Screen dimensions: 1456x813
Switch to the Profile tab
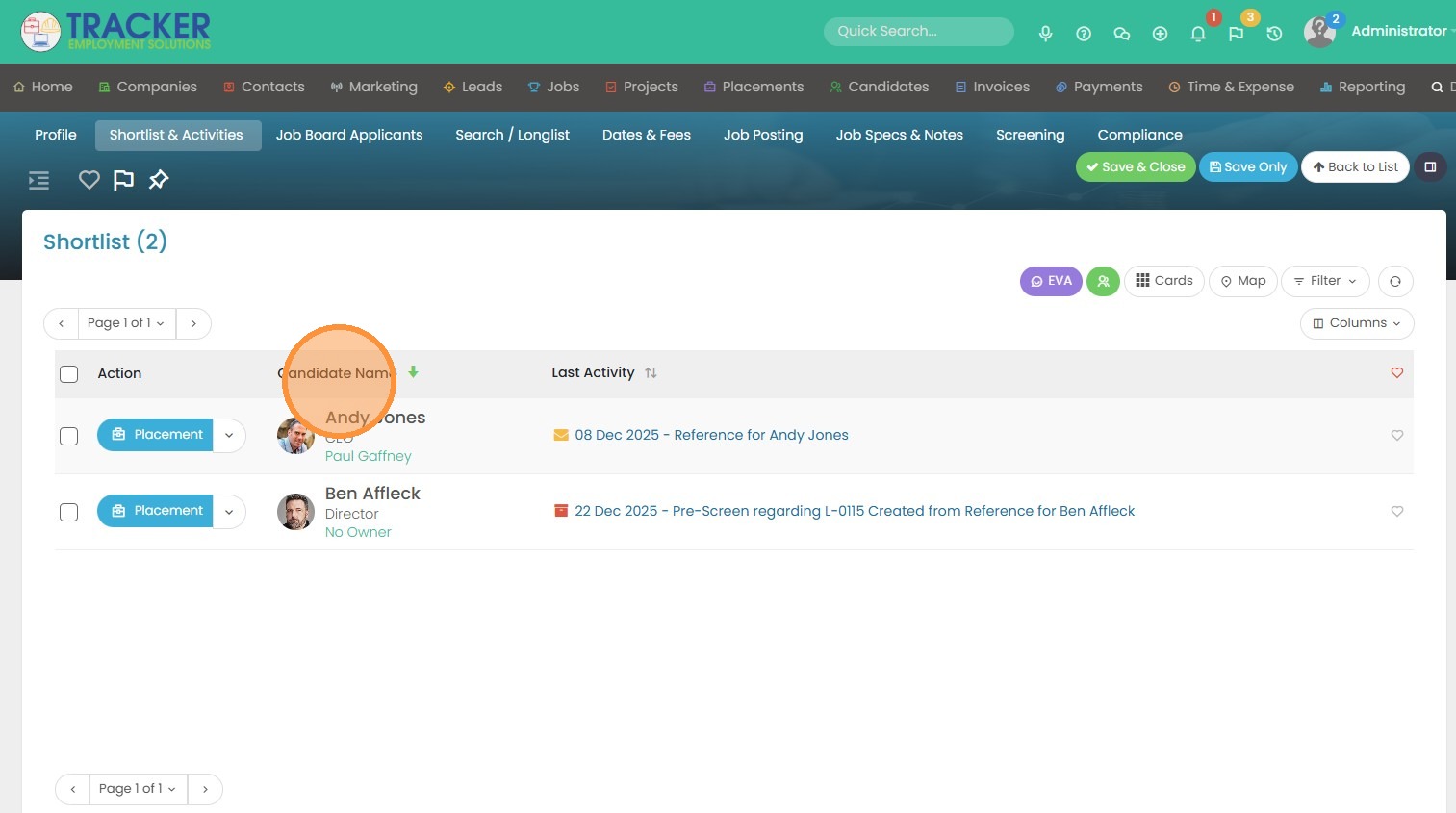point(56,135)
